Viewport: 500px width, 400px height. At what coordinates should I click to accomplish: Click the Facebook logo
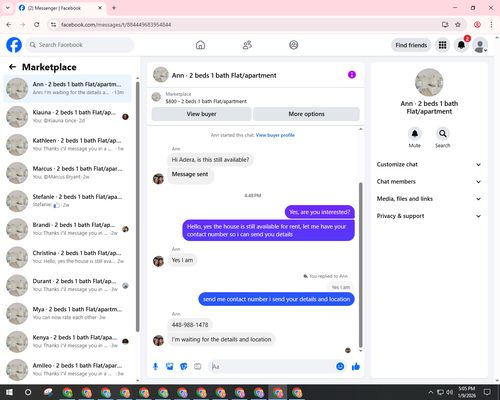[14, 45]
